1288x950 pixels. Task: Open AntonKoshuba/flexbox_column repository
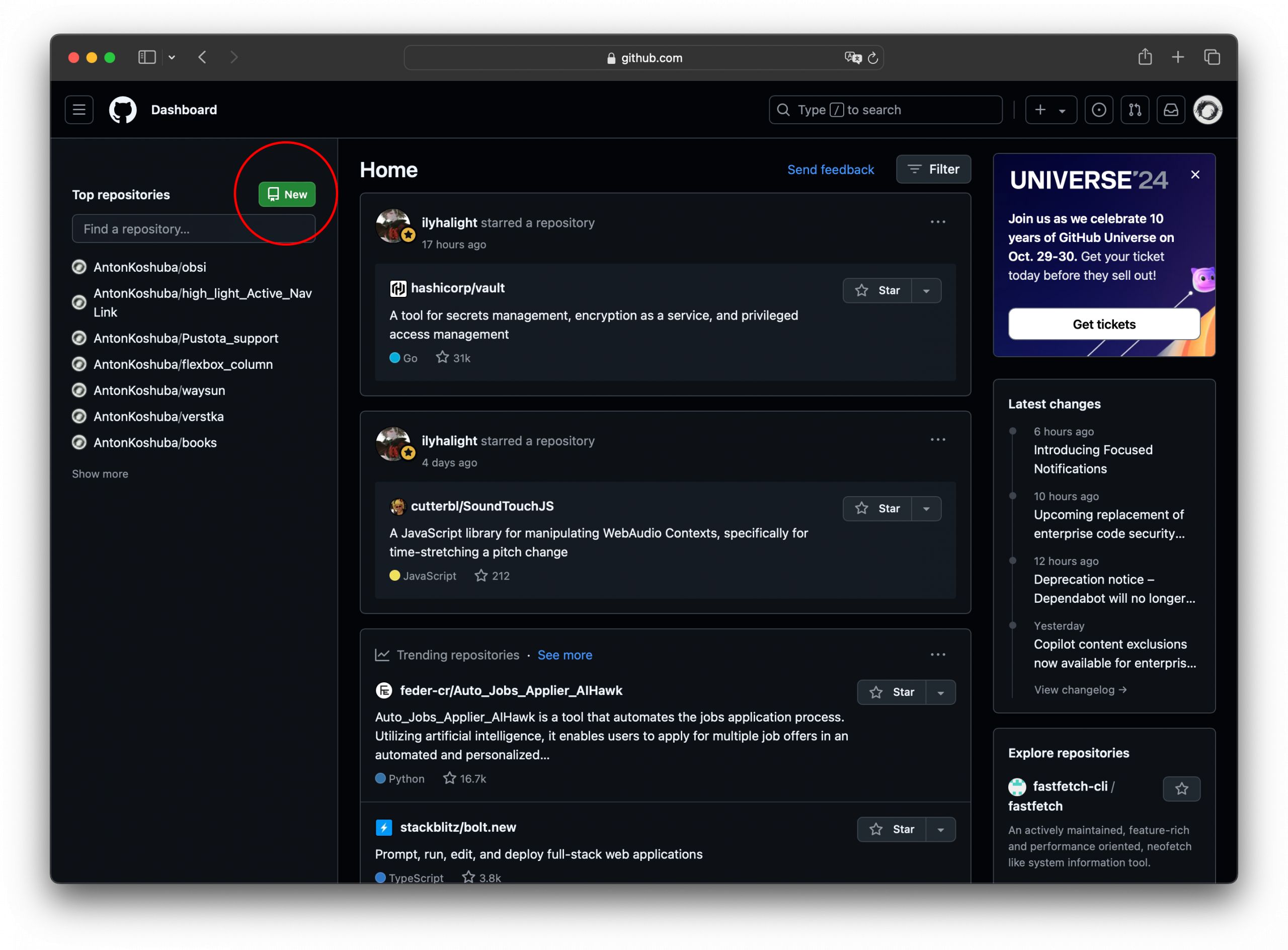[183, 365]
